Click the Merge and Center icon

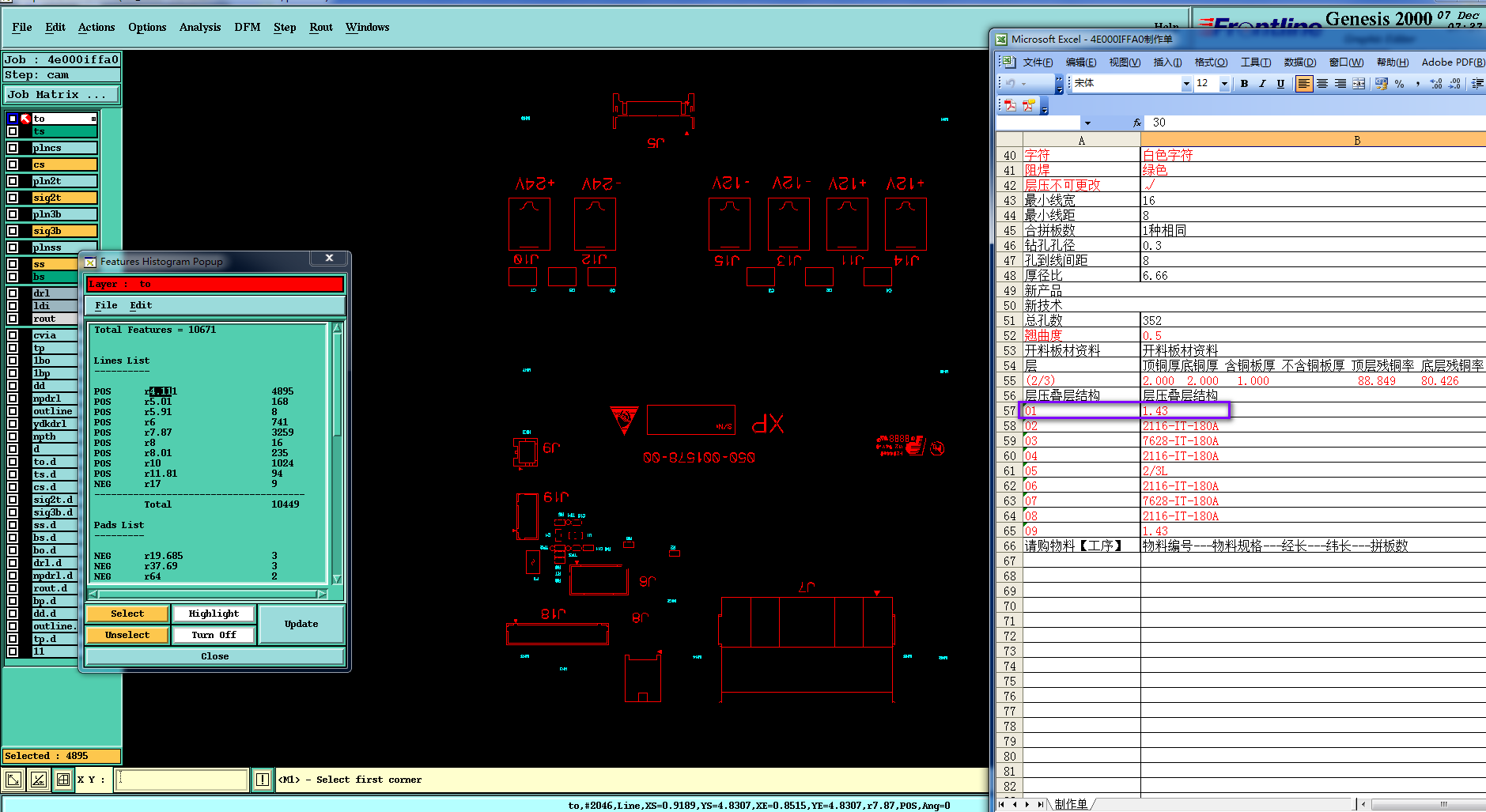point(1359,84)
